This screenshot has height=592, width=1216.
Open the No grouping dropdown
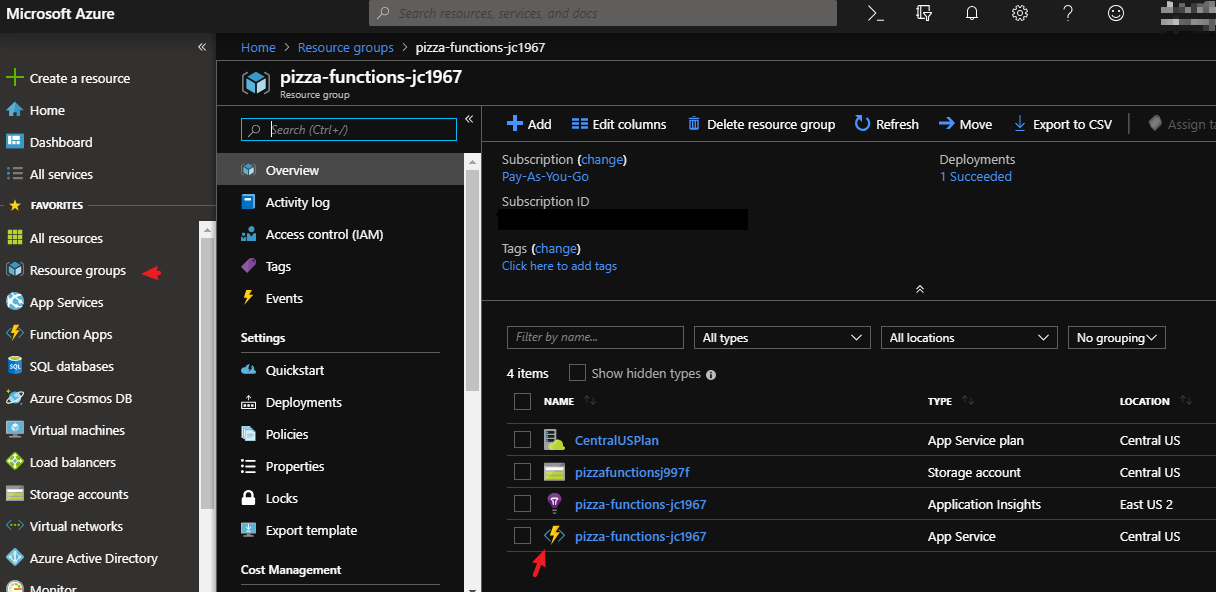[x=1117, y=338]
